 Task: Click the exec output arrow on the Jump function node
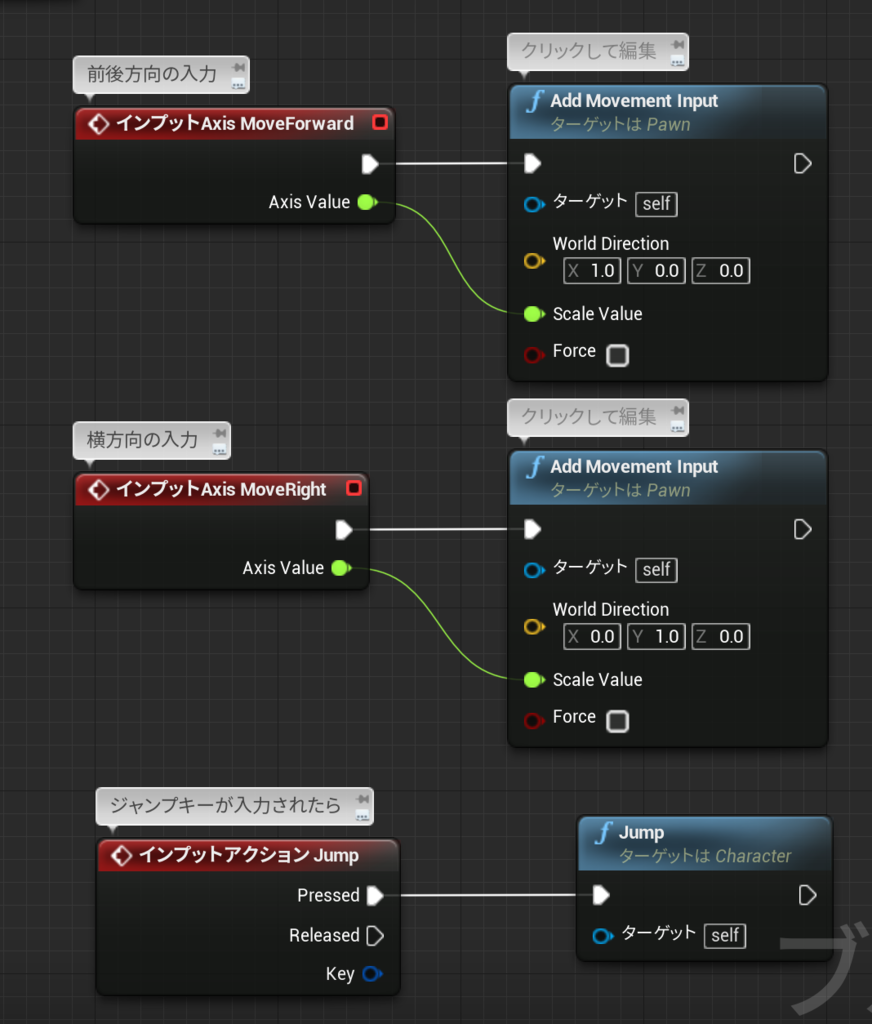pyautogui.click(x=806, y=895)
